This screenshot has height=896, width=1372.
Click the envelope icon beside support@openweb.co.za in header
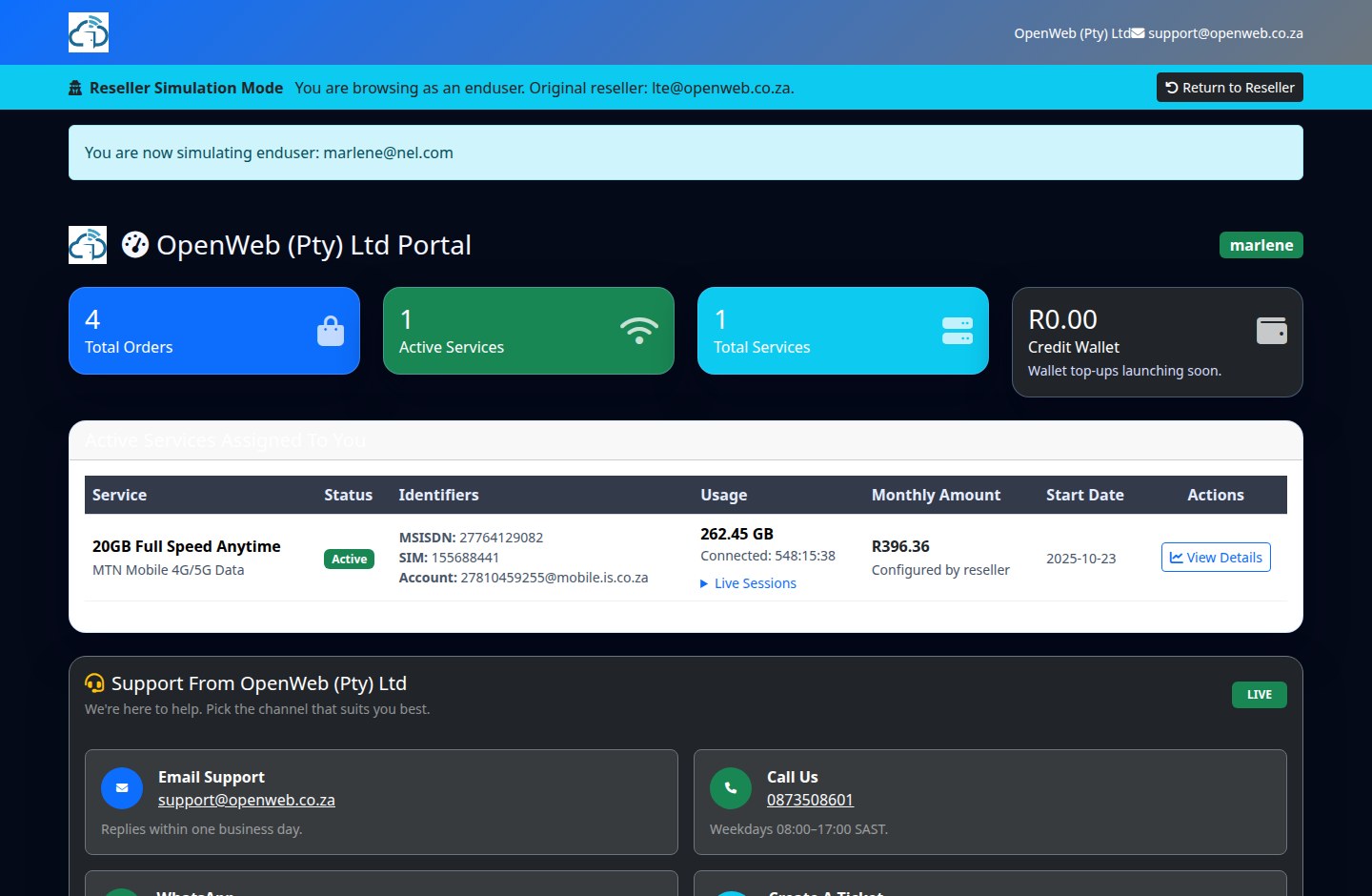point(1138,33)
